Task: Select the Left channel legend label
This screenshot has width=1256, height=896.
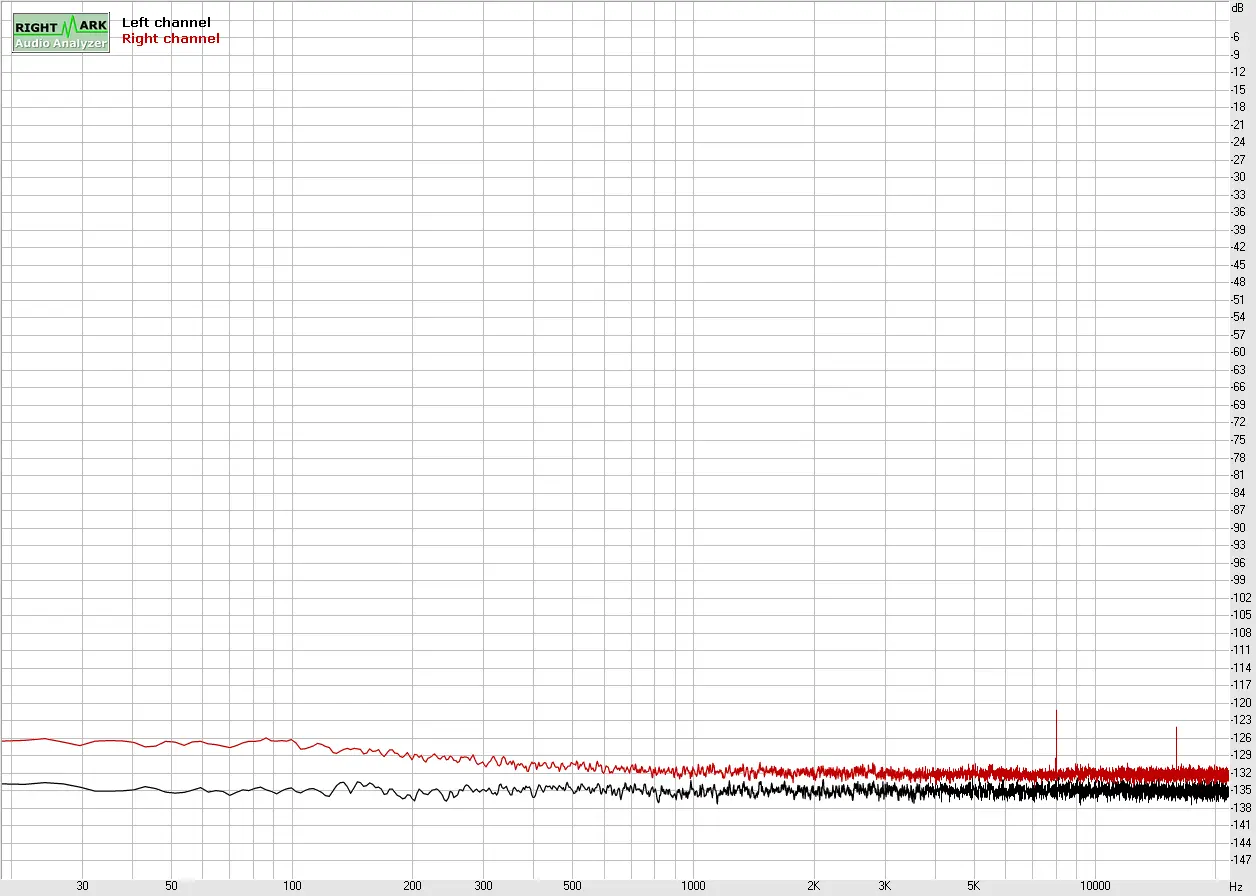Action: coord(166,22)
